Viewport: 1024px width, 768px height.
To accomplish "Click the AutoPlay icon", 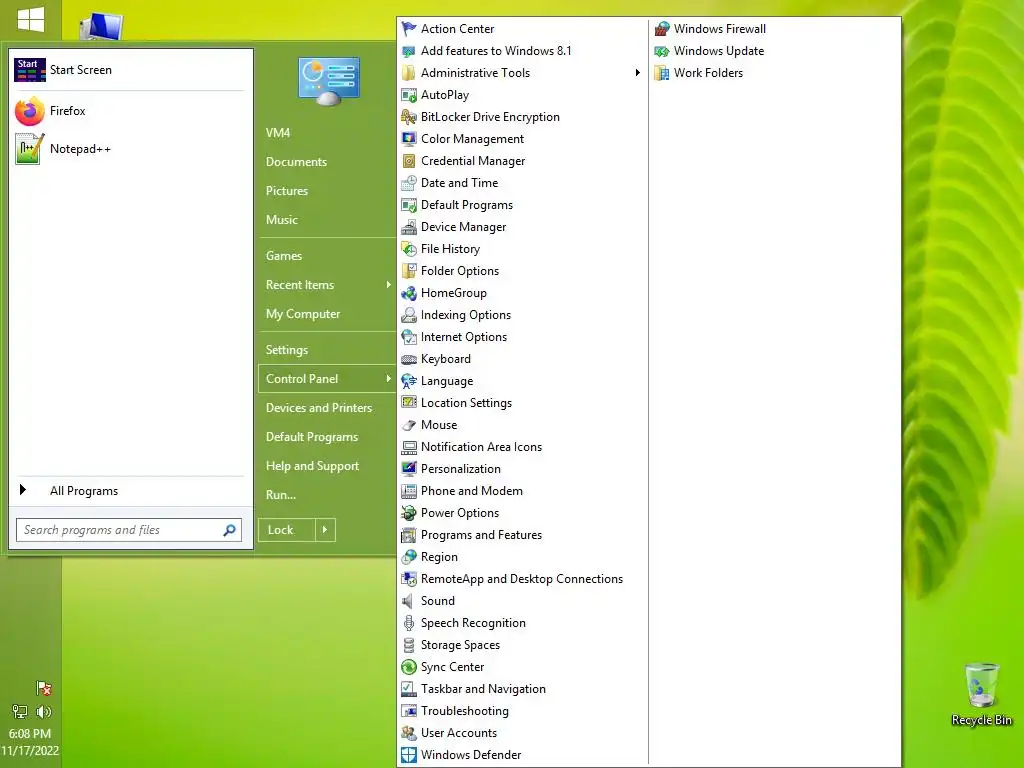I will 409,95.
